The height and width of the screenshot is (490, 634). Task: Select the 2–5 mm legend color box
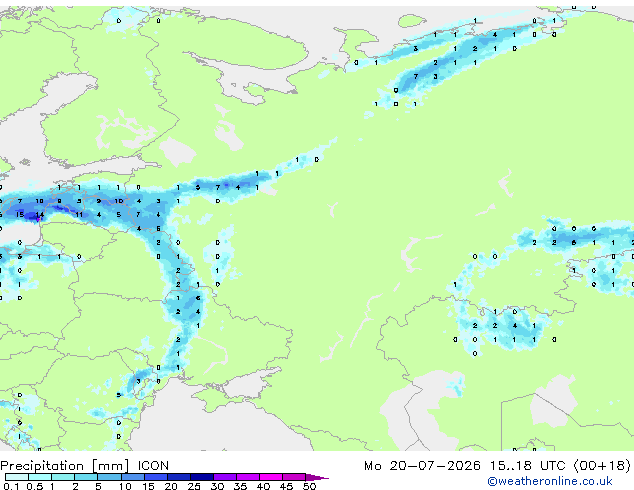coord(86,477)
